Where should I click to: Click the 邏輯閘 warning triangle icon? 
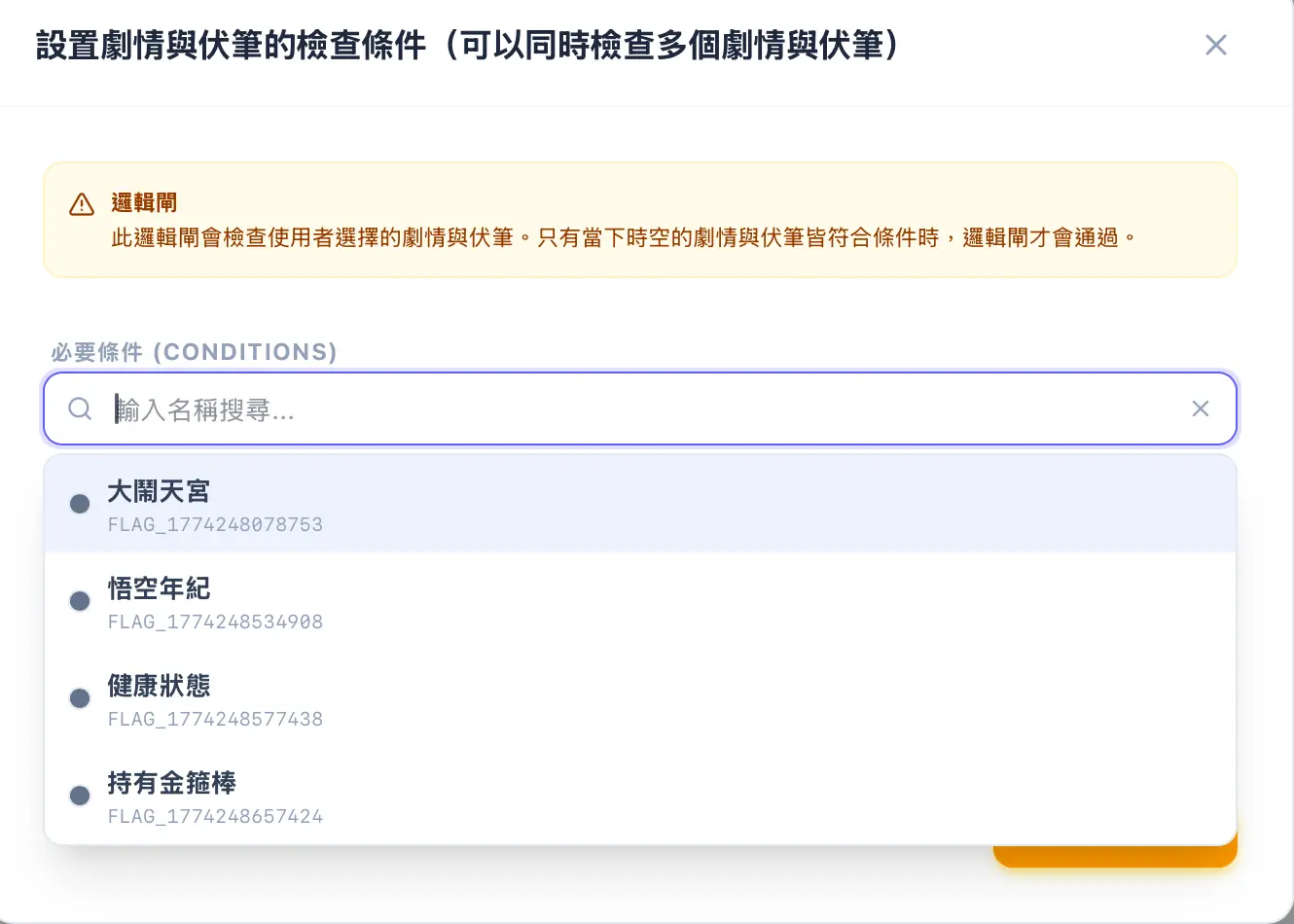[x=82, y=204]
